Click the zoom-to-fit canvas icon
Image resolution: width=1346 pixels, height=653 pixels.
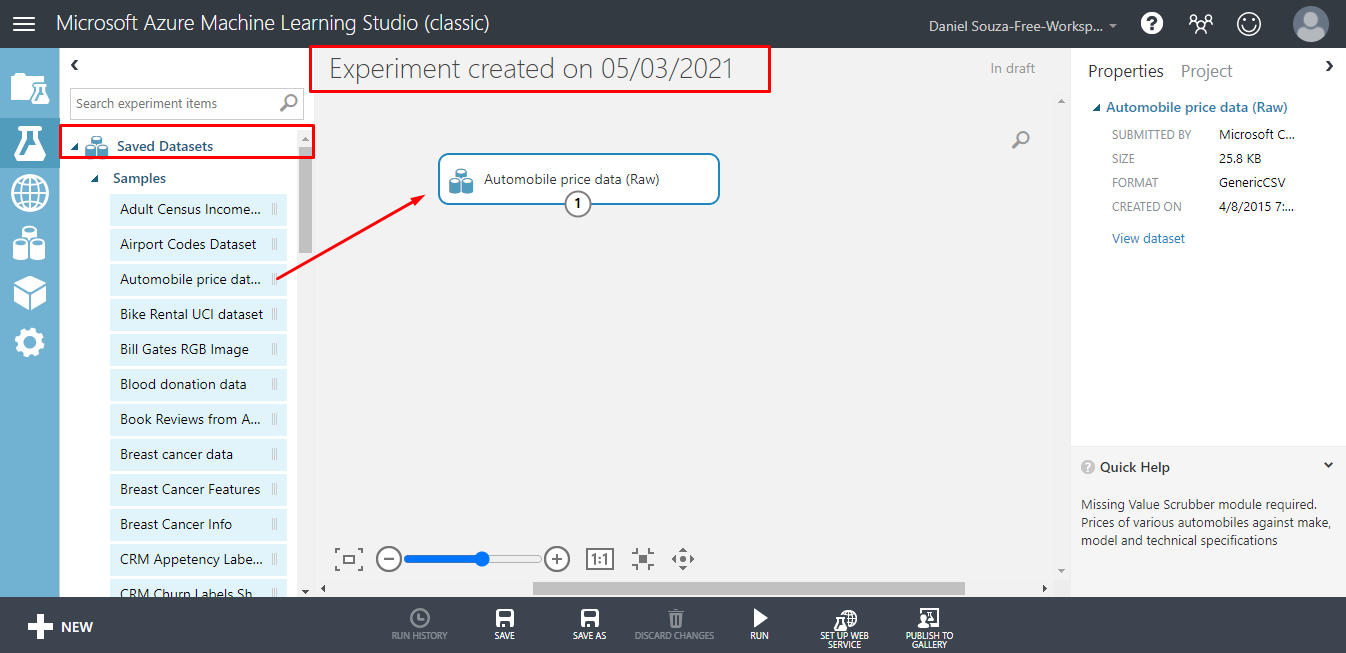(x=349, y=559)
